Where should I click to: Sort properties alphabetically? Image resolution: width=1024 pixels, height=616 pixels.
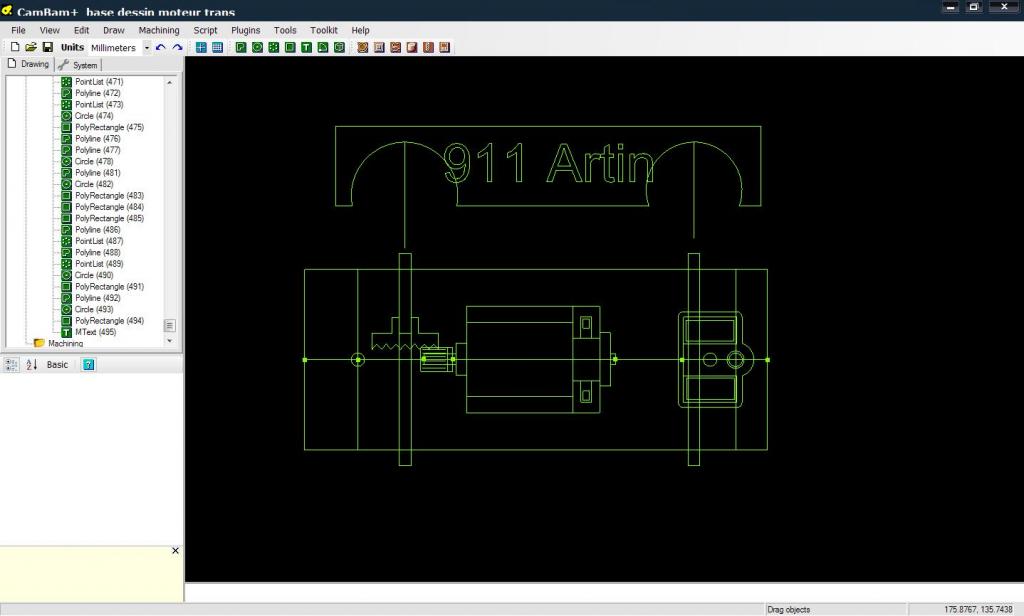31,365
